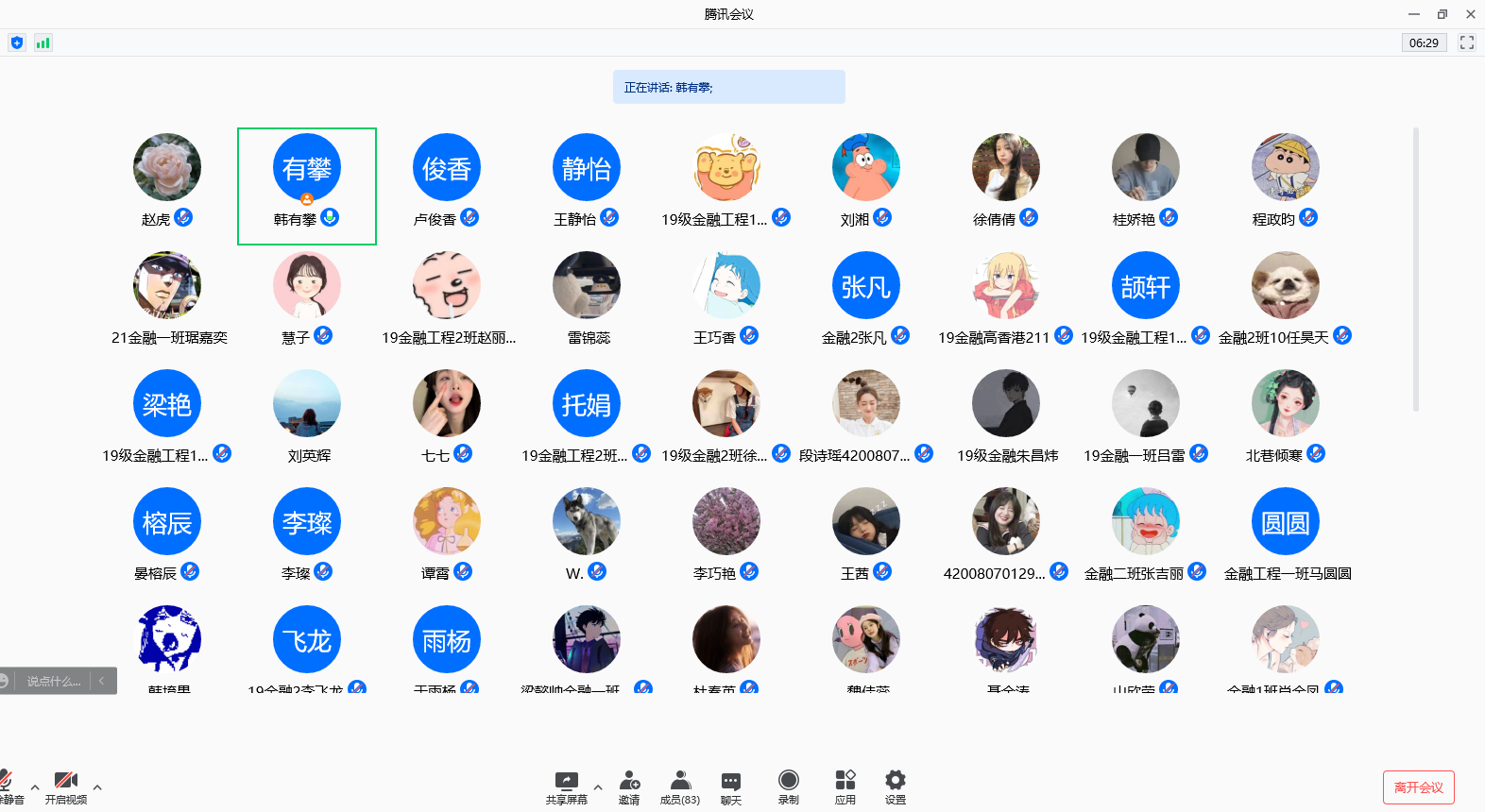
Task: Expand share screen options arrow
Action: [x=598, y=787]
